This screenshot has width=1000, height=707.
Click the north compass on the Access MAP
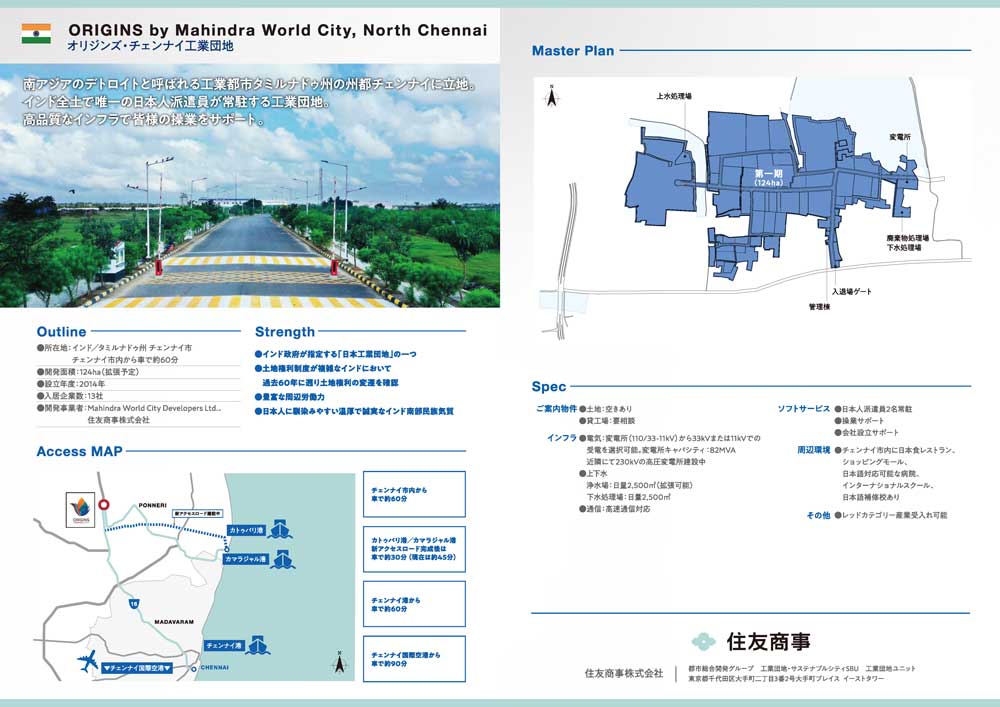[x=339, y=662]
